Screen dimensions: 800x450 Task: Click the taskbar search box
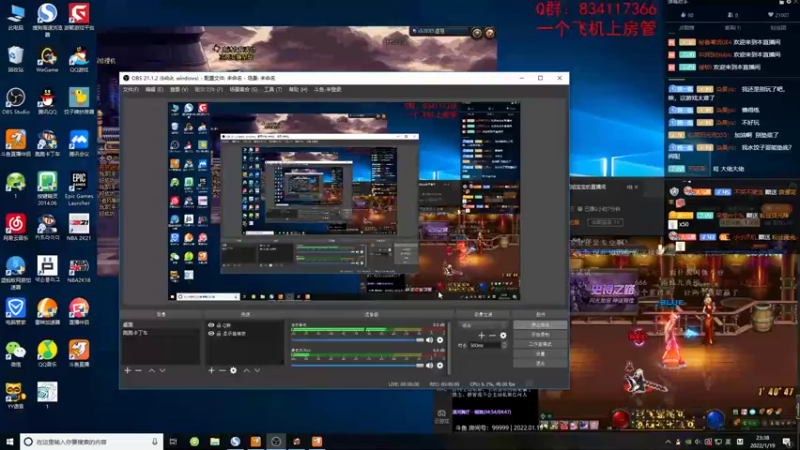tap(92, 441)
